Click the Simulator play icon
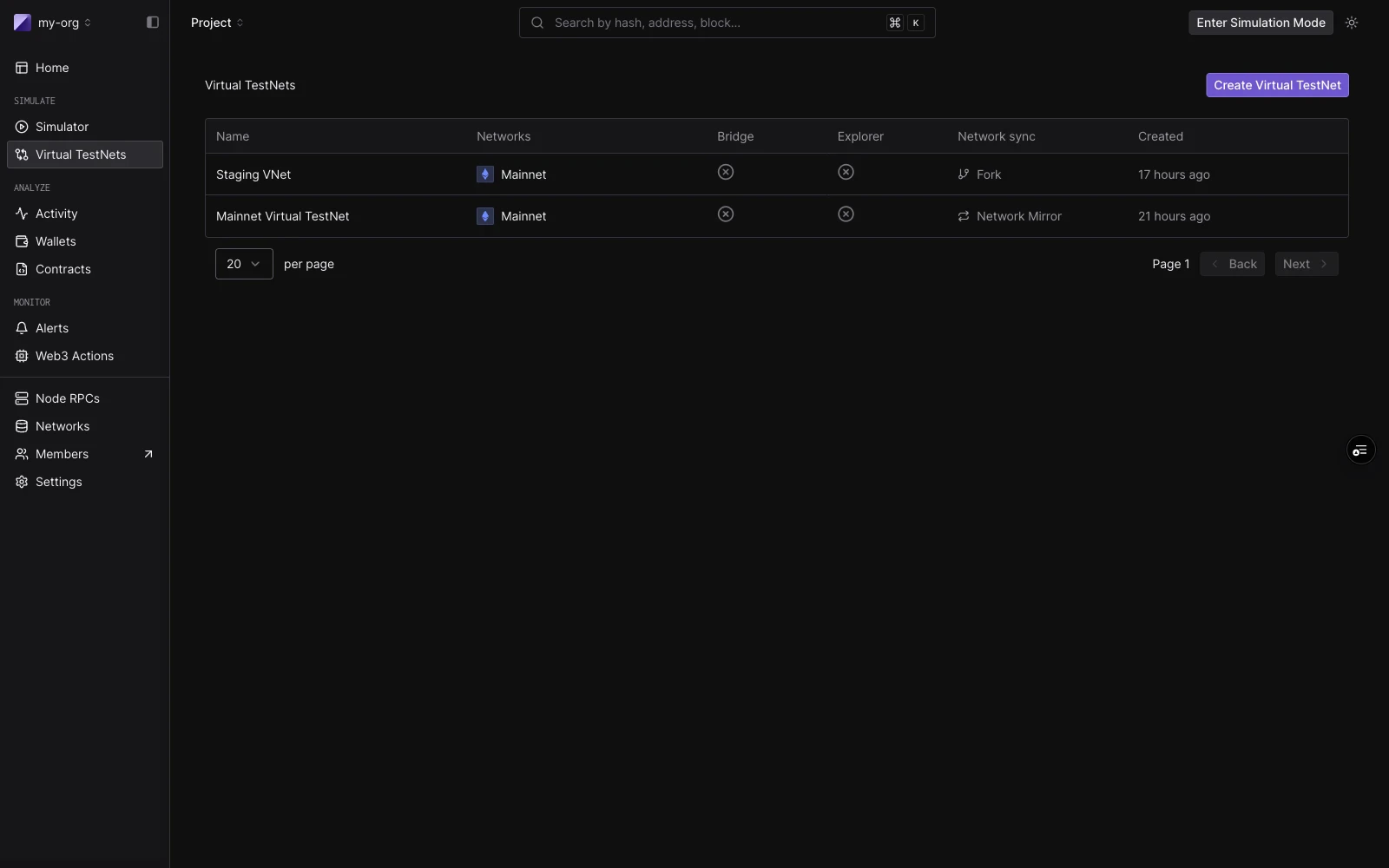1389x868 pixels. (22, 127)
